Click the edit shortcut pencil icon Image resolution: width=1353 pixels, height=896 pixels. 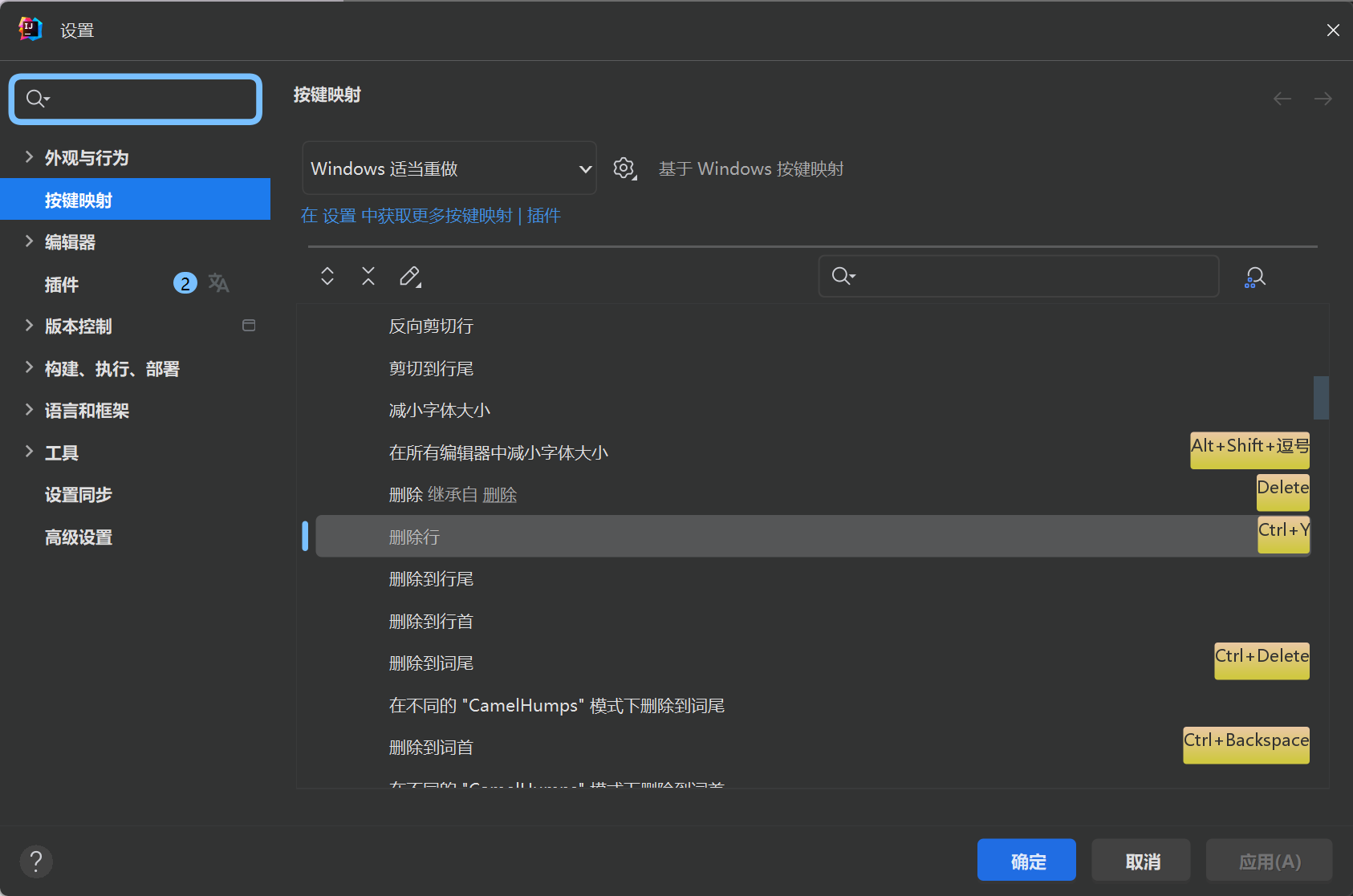410,277
